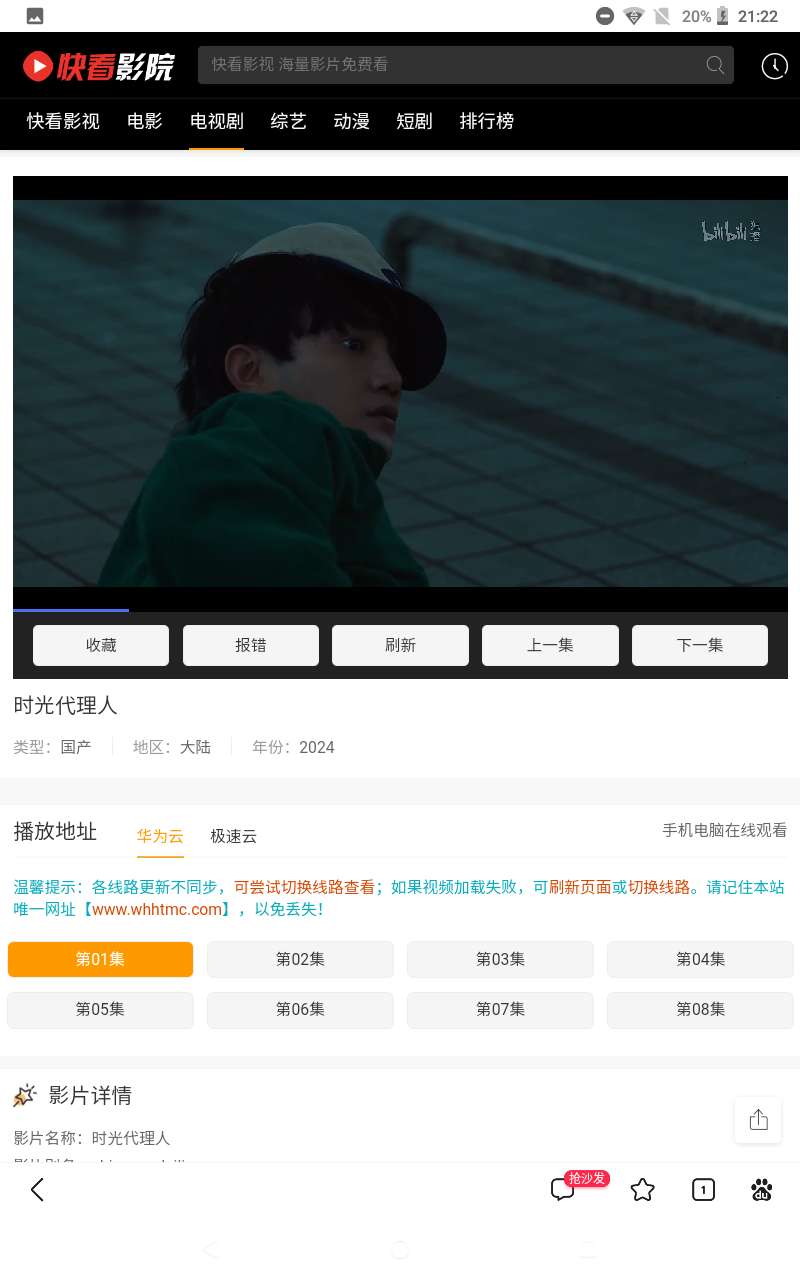Click the 收藏 button

tap(101, 645)
